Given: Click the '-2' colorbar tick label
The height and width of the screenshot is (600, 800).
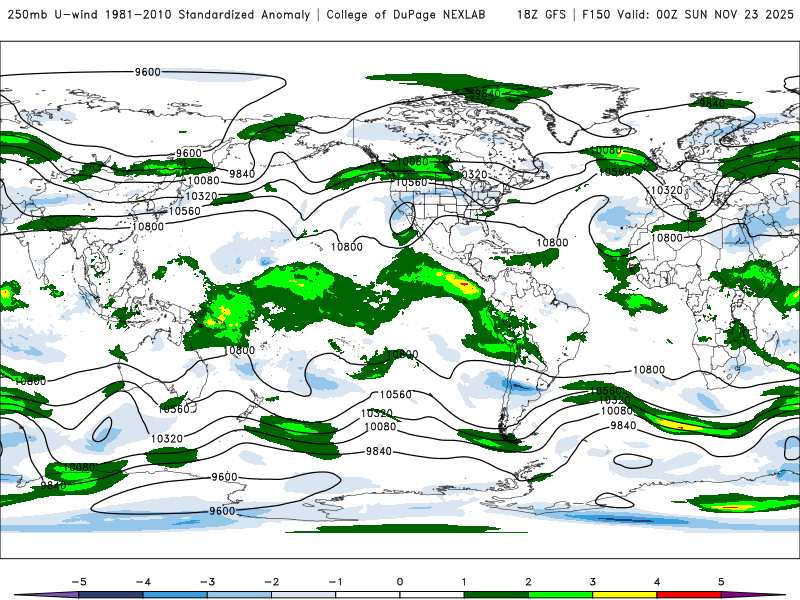Looking at the screenshot, I should click(x=271, y=582).
